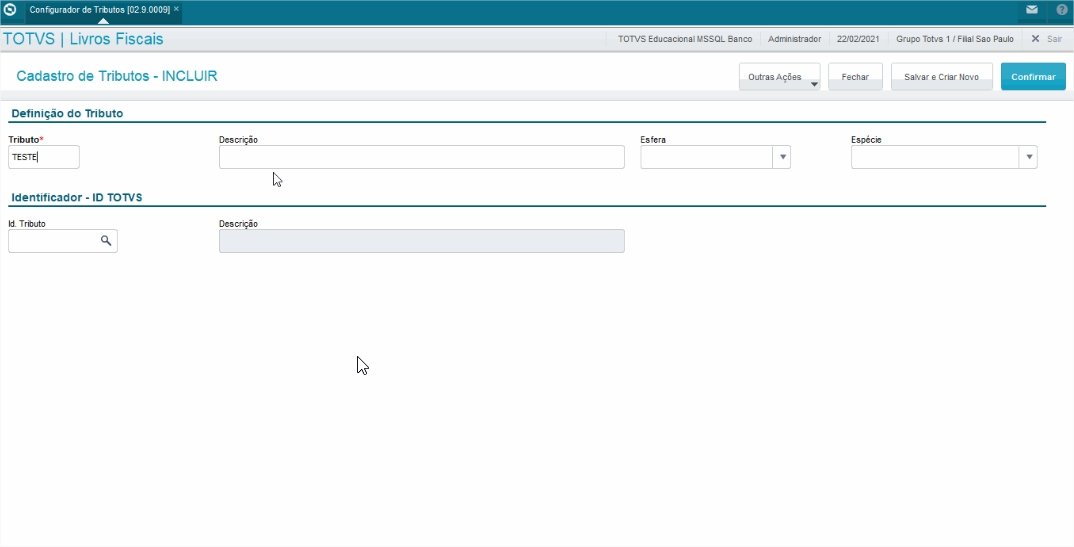Click the Descrição field beside Tributo
The image size is (1074, 547).
pos(421,157)
